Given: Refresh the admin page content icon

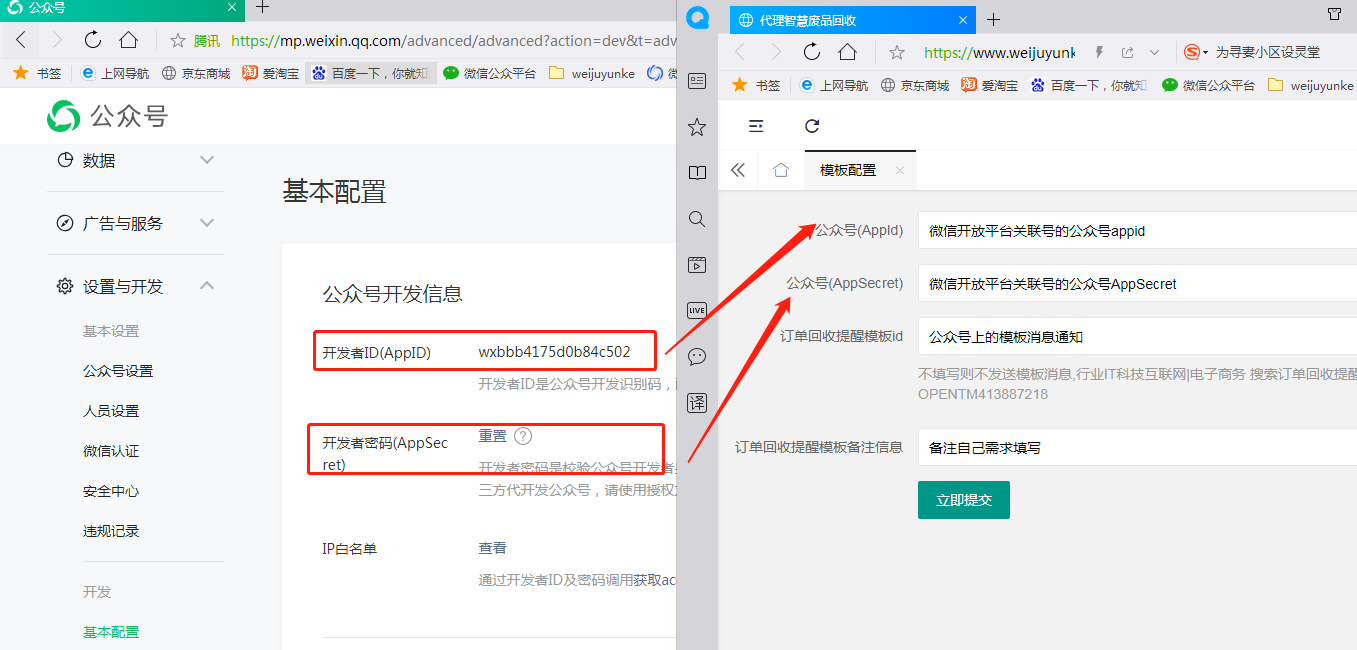Looking at the screenshot, I should pos(812,126).
